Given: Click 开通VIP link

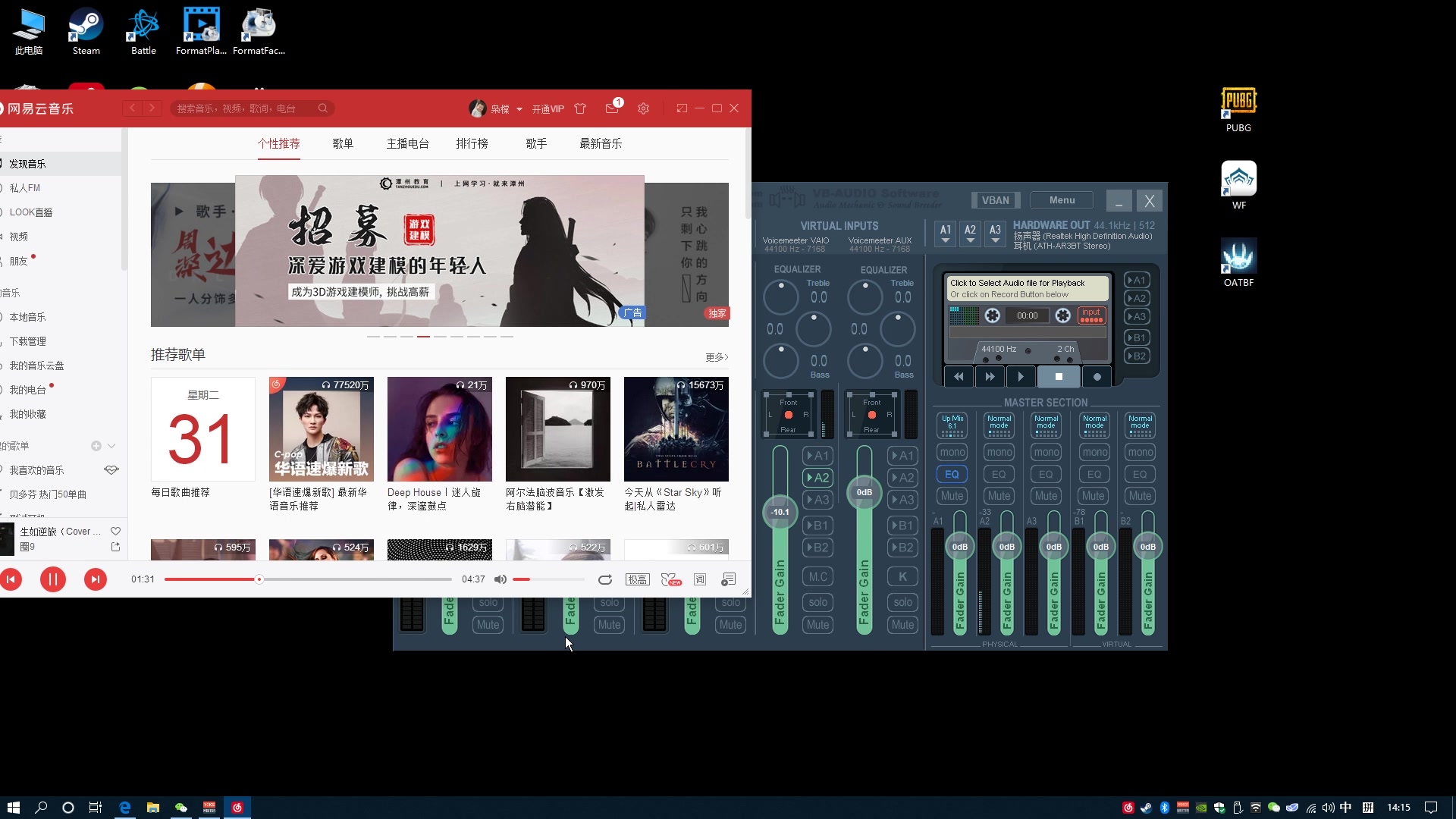Looking at the screenshot, I should 548,109.
